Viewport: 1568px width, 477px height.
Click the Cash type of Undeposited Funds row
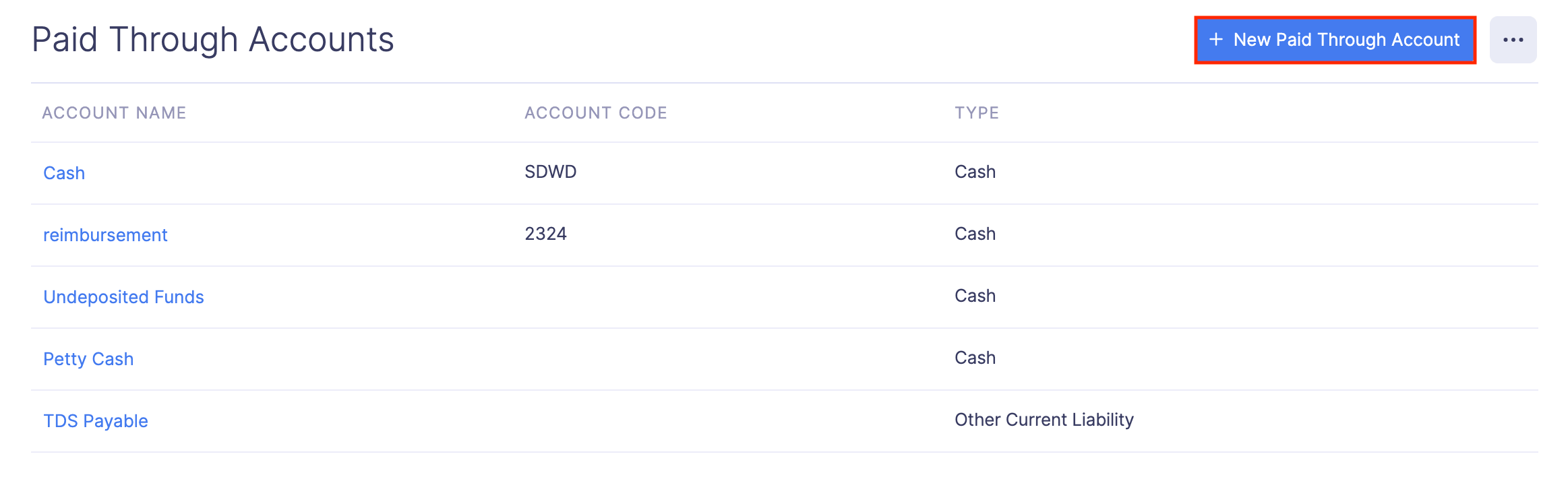click(x=975, y=296)
